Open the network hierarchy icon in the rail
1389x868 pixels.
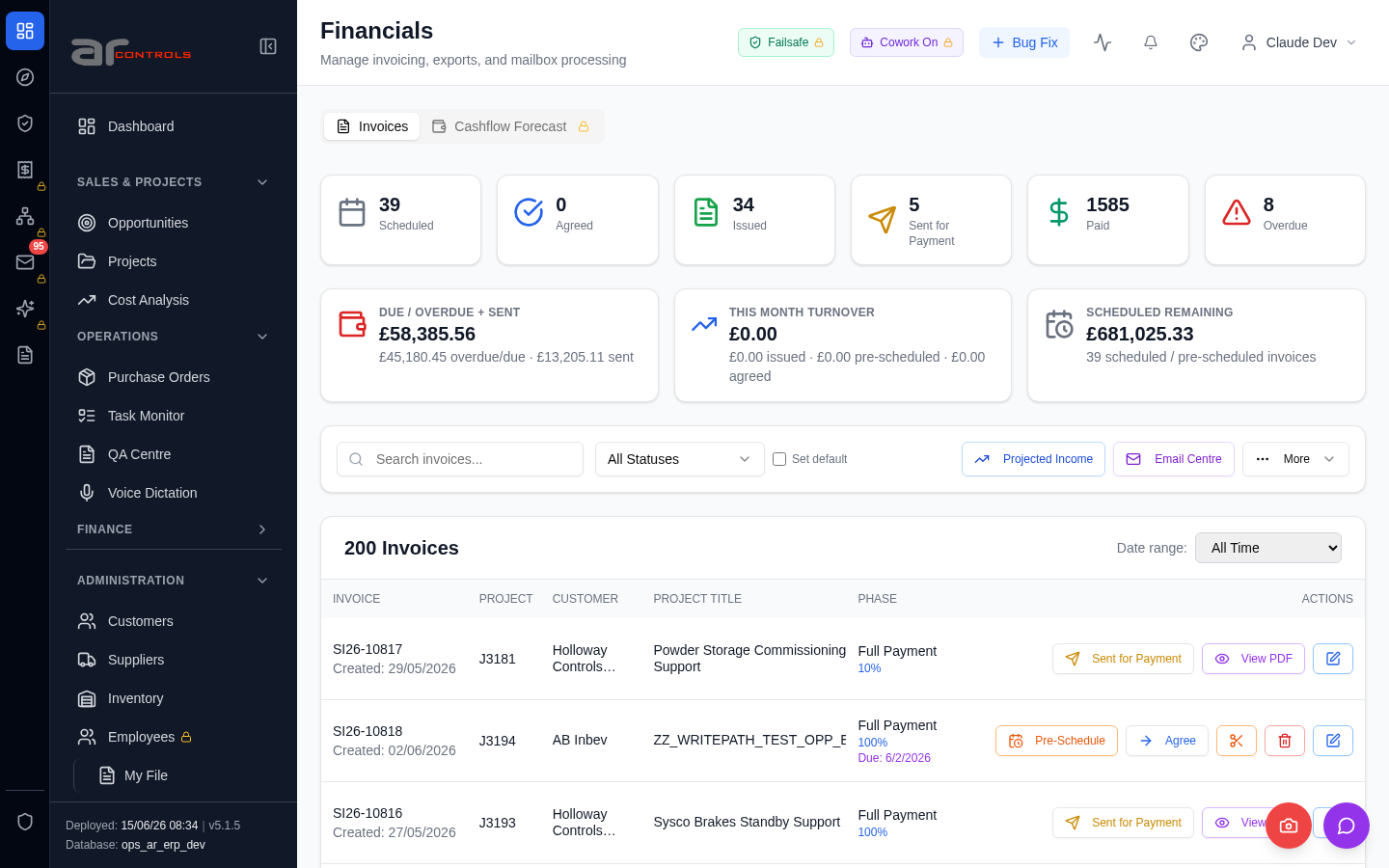pos(25,216)
